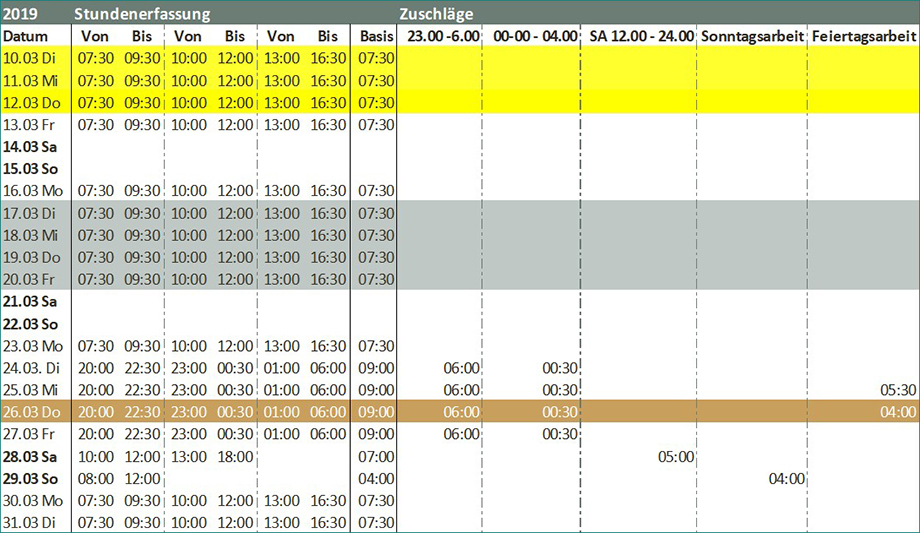Select the yellow 10.03 Di date cell

click(x=30, y=58)
